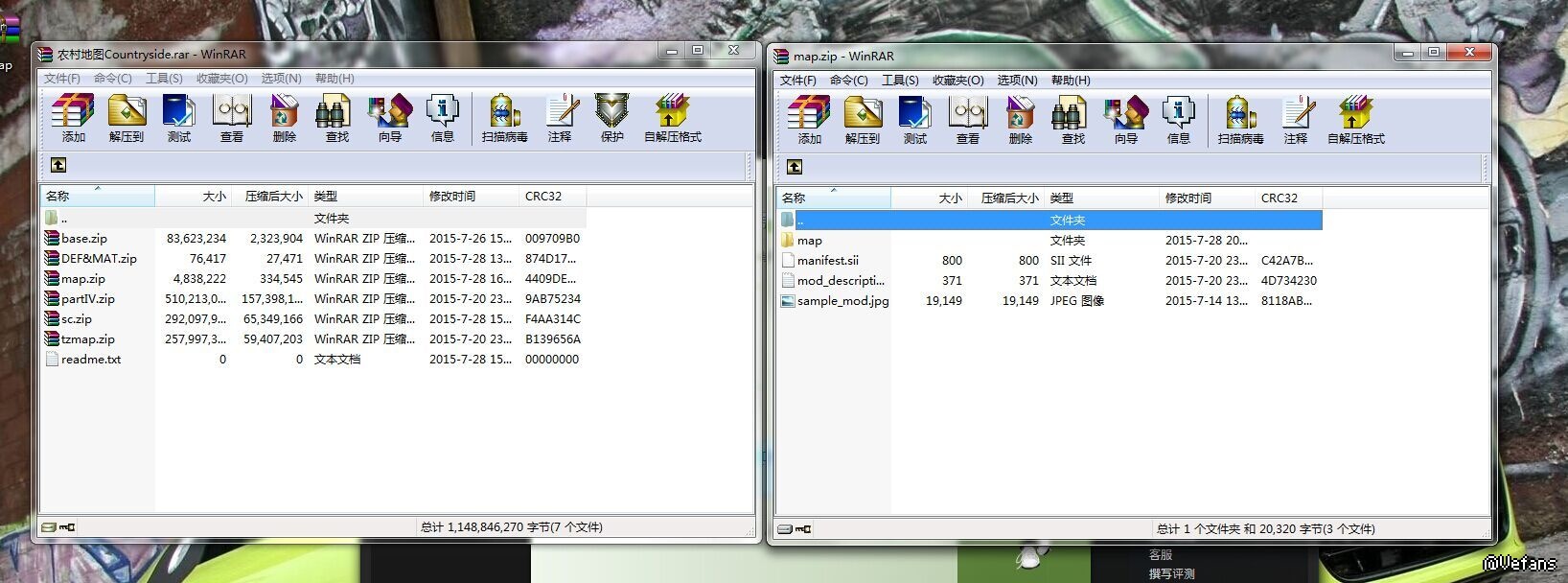The image size is (1568, 583).
Task: Click 测试 (Test) icon in the Countryside.rar window
Action: 179,118
